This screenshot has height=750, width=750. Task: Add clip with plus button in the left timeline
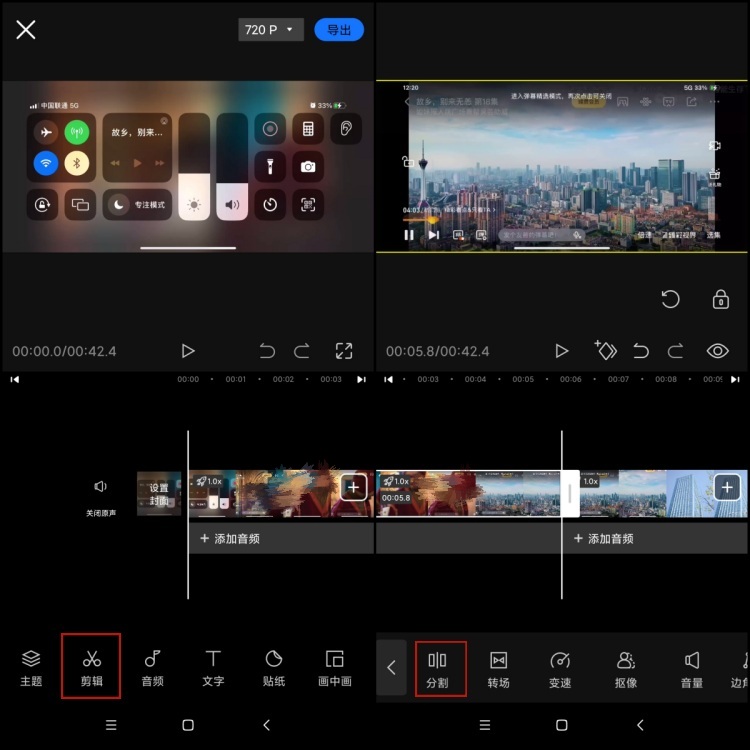pyautogui.click(x=353, y=487)
